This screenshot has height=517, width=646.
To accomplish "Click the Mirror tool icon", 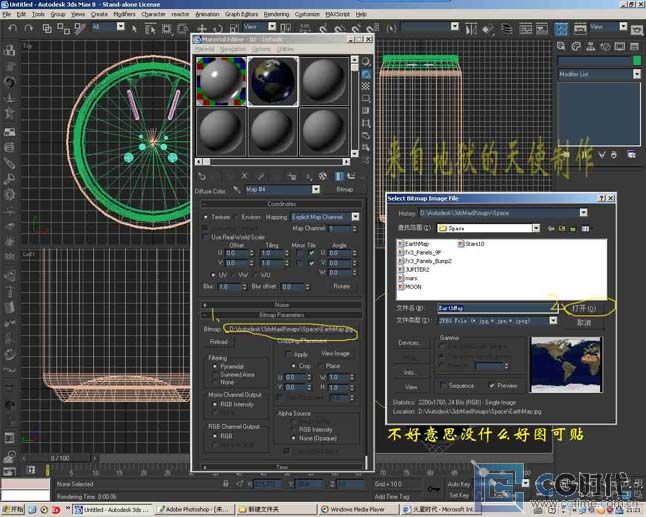I will [470, 29].
